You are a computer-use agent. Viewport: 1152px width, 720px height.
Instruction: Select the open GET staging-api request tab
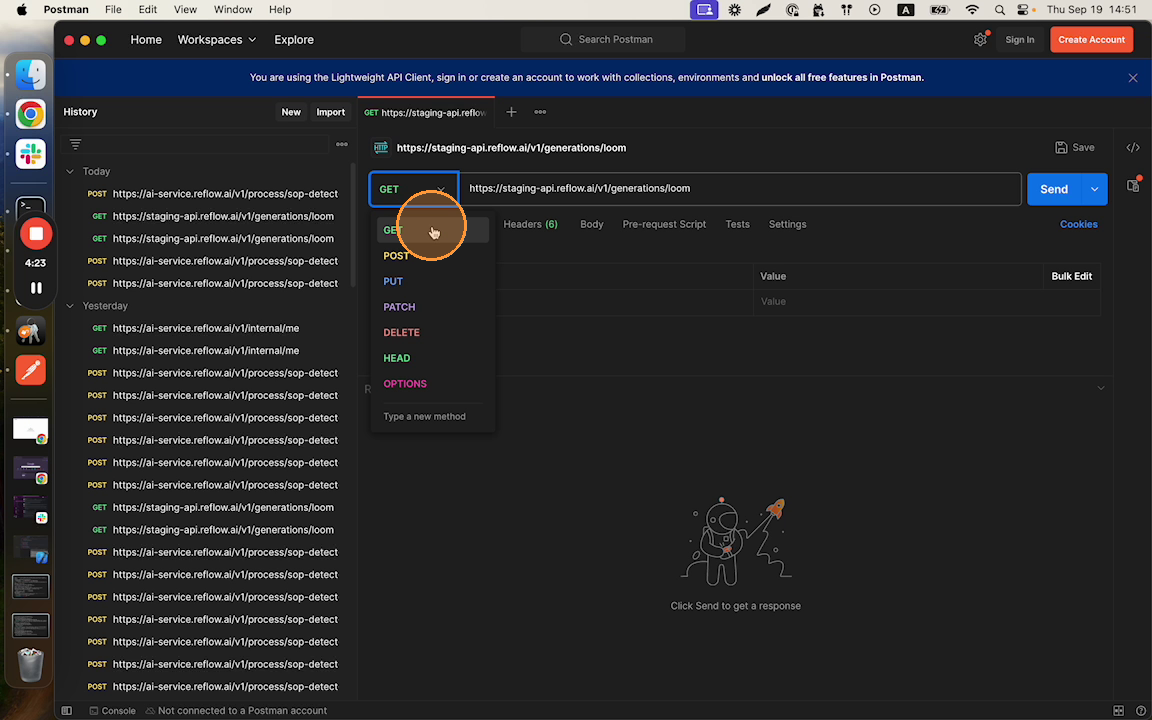click(x=426, y=112)
